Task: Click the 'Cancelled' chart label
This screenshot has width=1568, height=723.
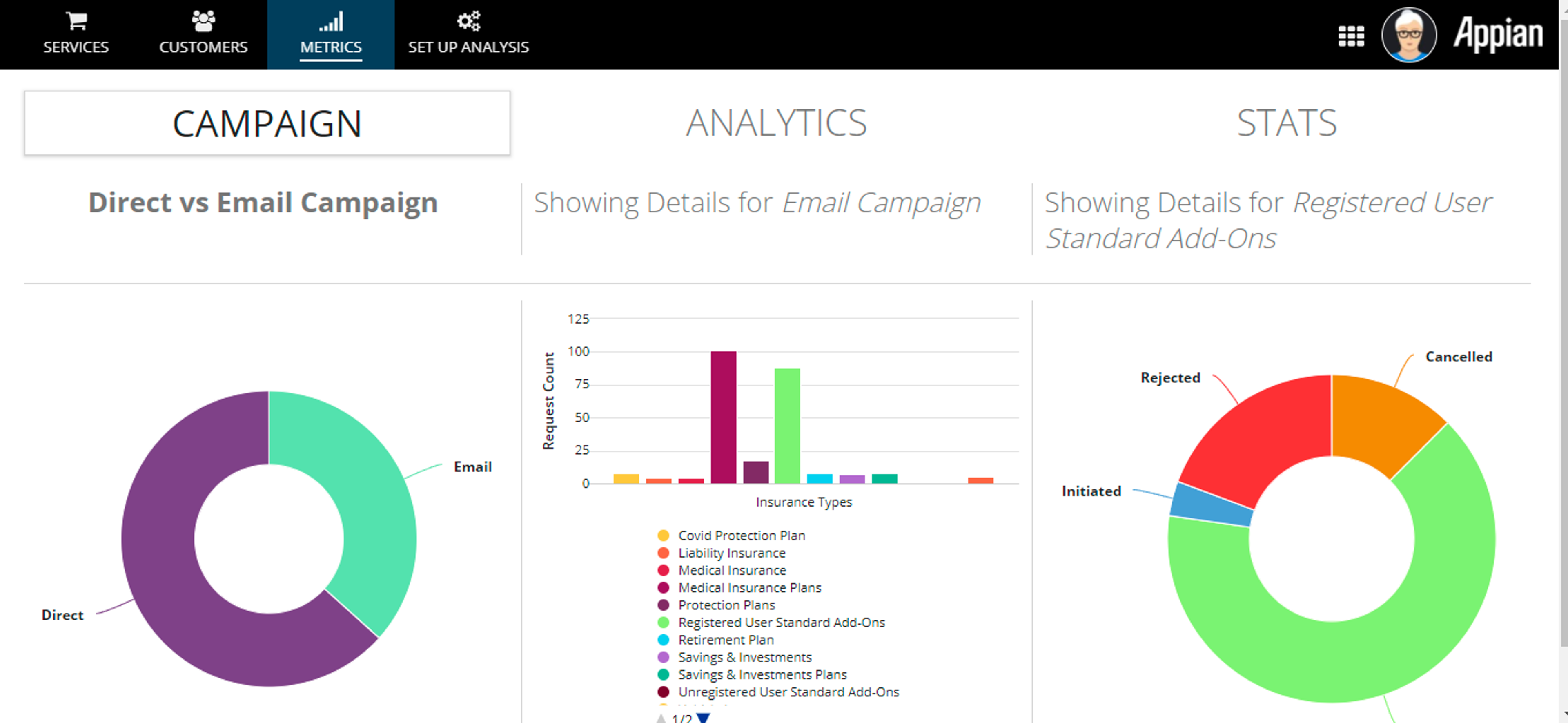Action: (1459, 357)
